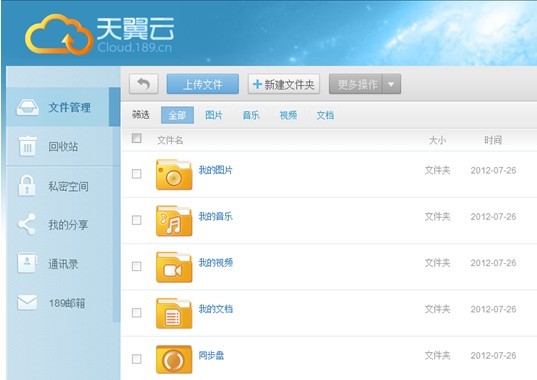
Task: Filter files by 音乐
Action: click(251, 115)
